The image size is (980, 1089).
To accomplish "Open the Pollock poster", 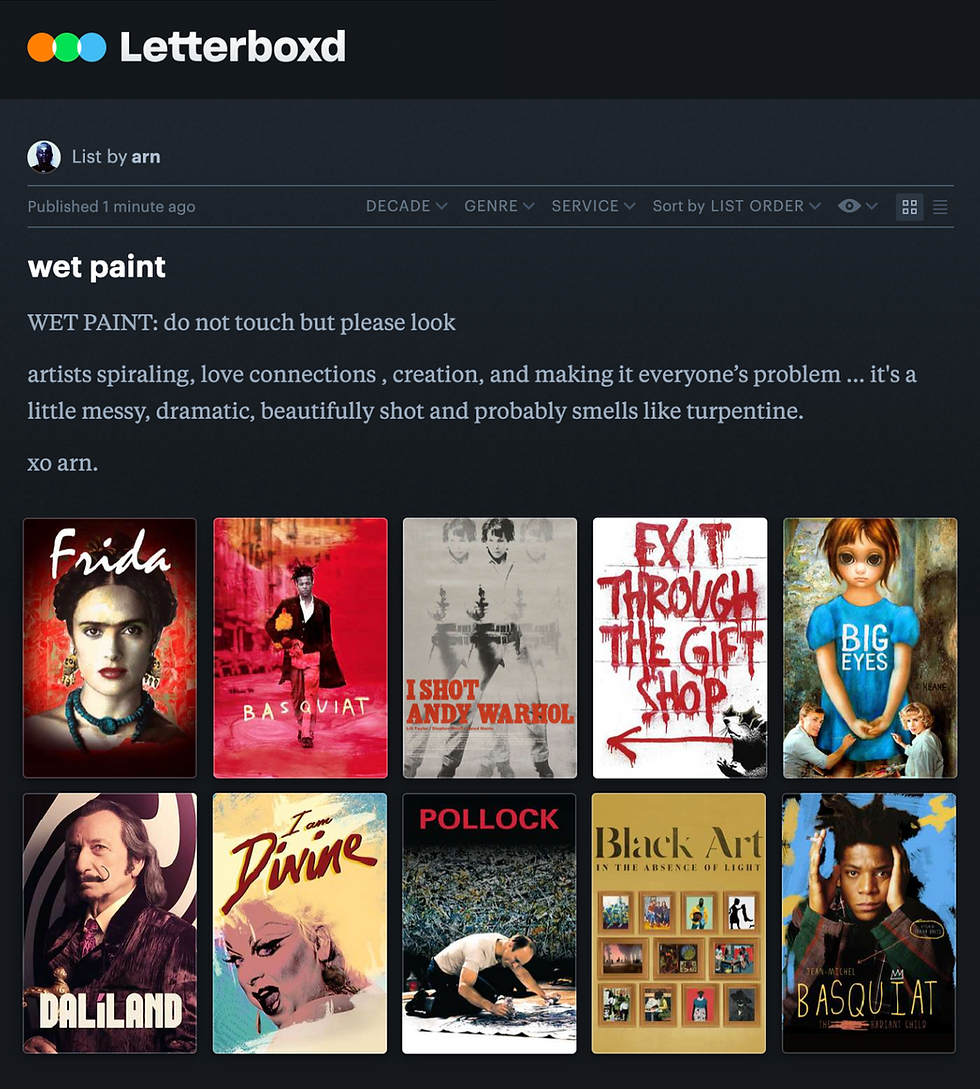I will click(x=489, y=923).
